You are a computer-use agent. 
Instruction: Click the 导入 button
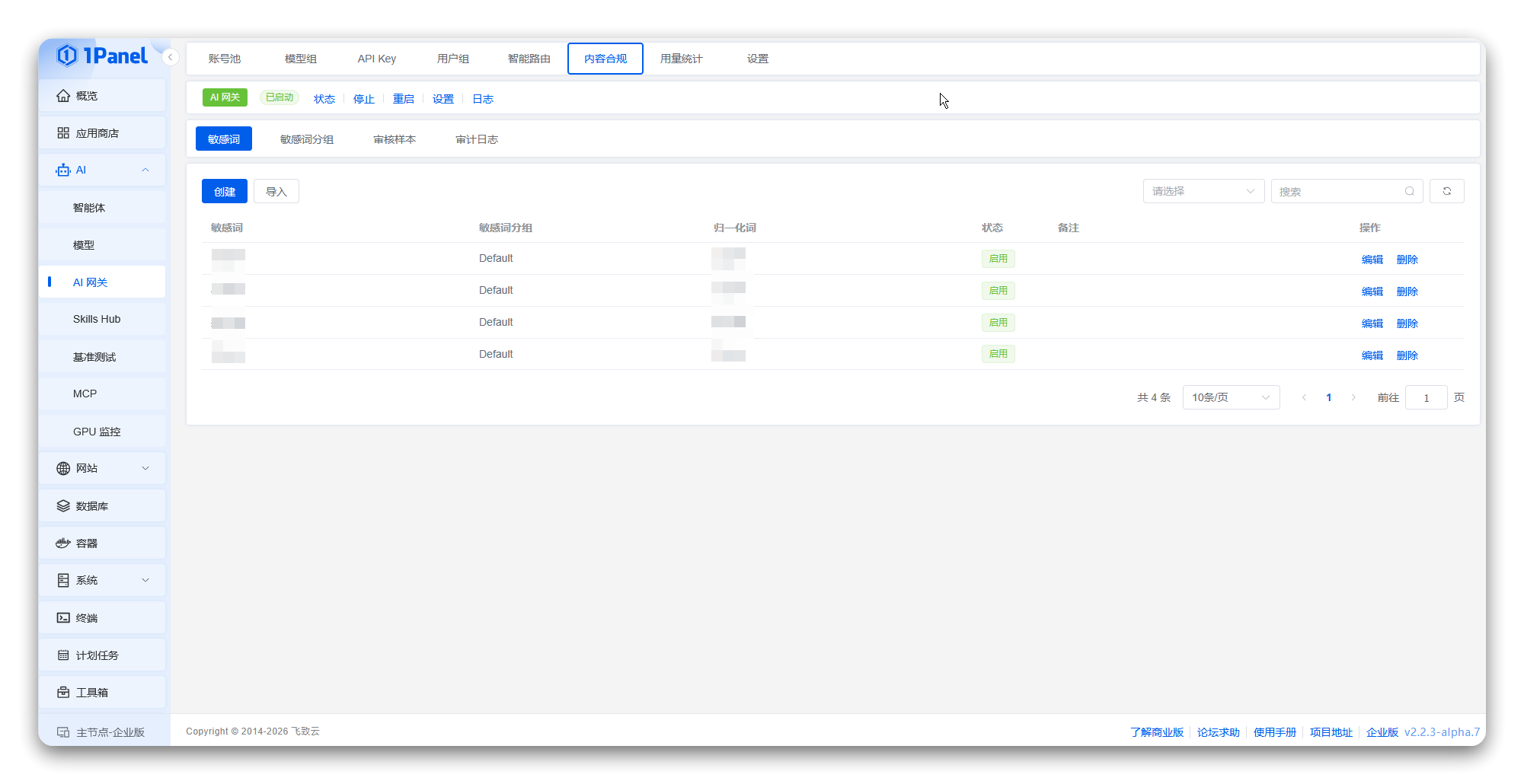276,192
